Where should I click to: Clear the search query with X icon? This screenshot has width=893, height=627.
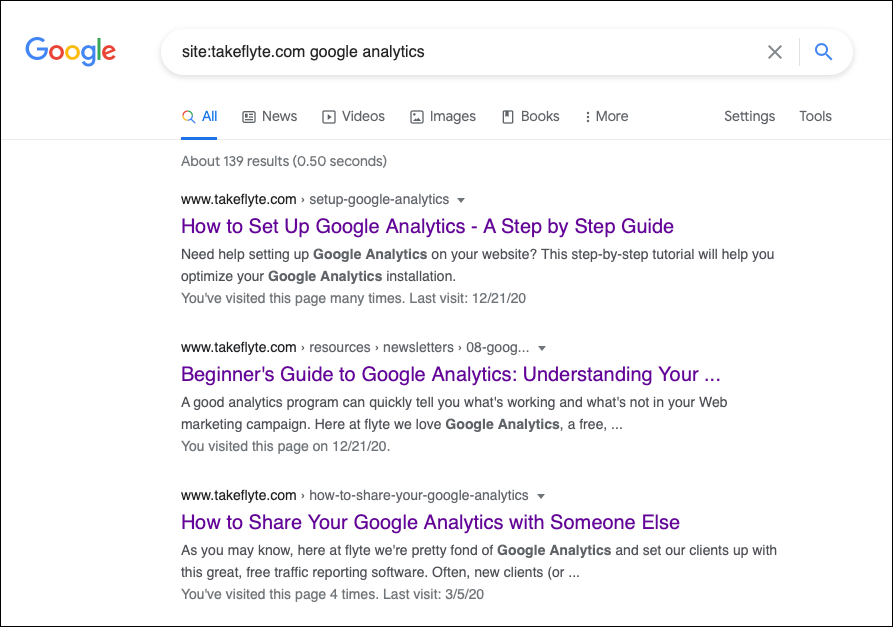coord(775,52)
